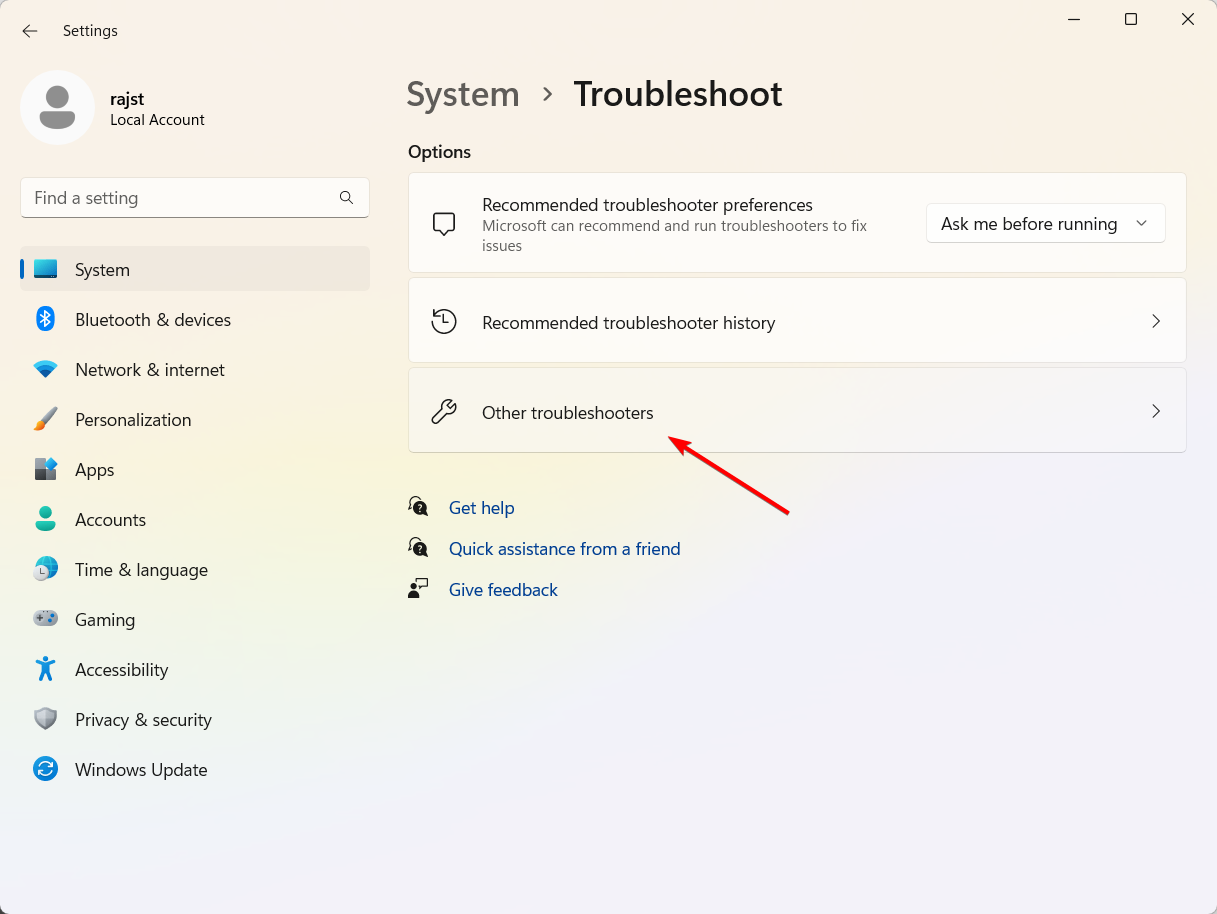Open Accounts settings page

[195, 519]
